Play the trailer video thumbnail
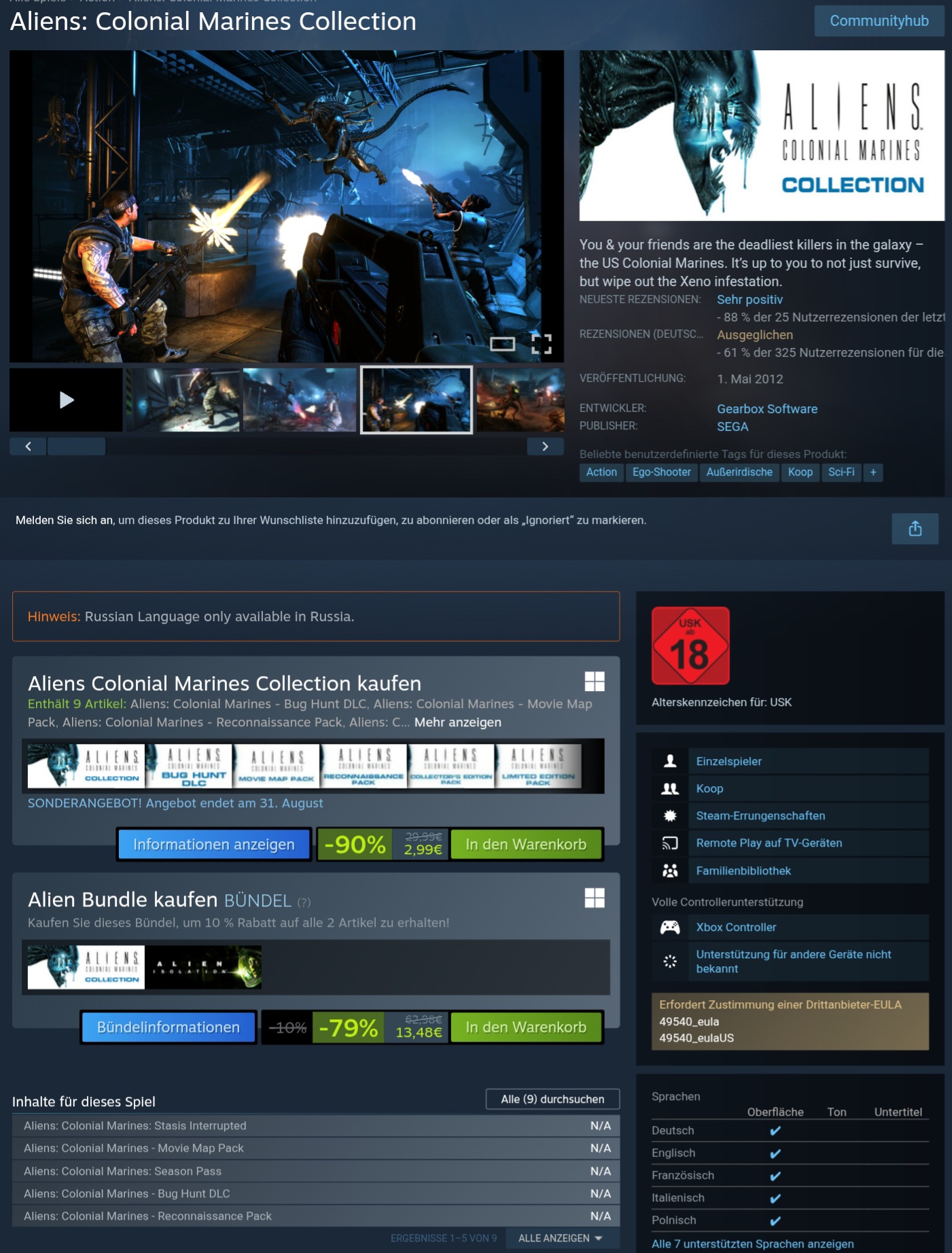 tap(66, 400)
